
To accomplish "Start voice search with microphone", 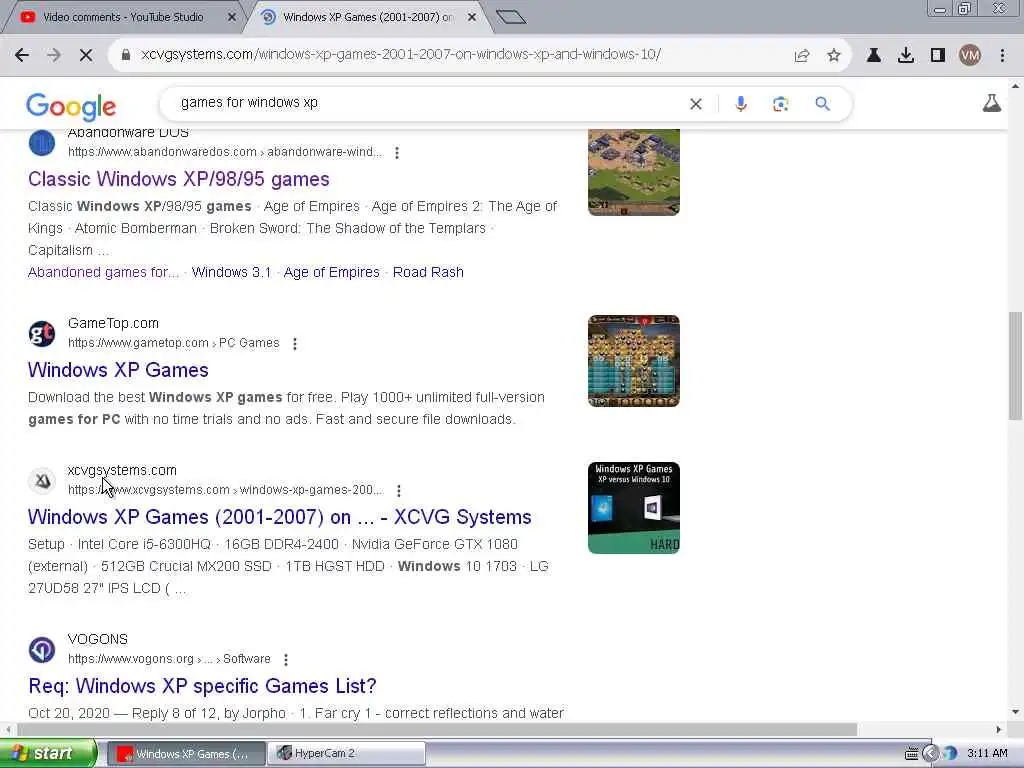I will 741,104.
